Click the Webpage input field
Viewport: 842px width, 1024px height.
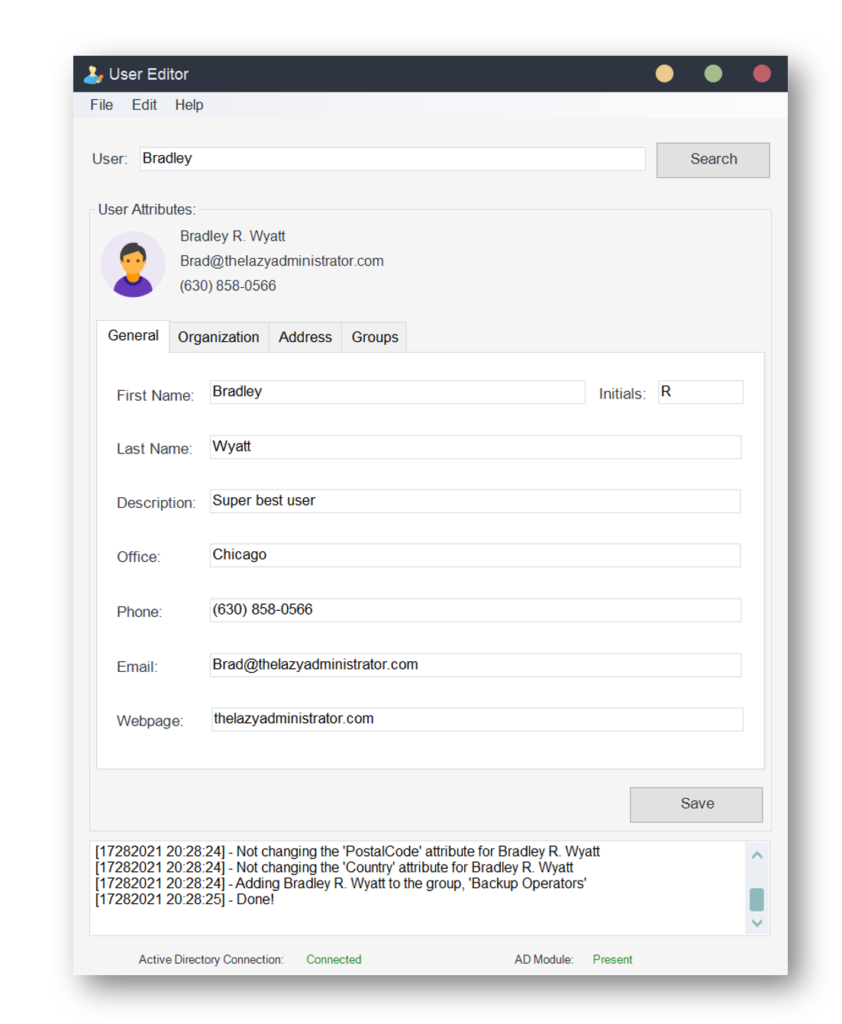[x=477, y=719]
